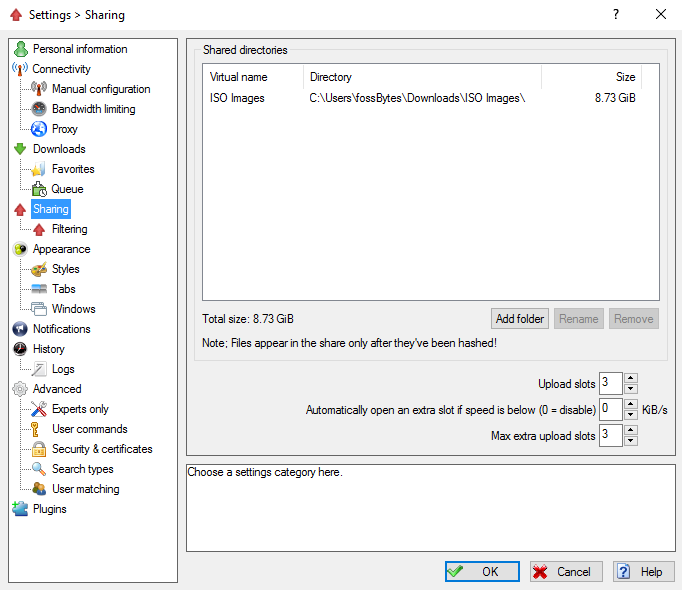Click the Manual configuration icon
682x590 pixels.
tap(39, 89)
